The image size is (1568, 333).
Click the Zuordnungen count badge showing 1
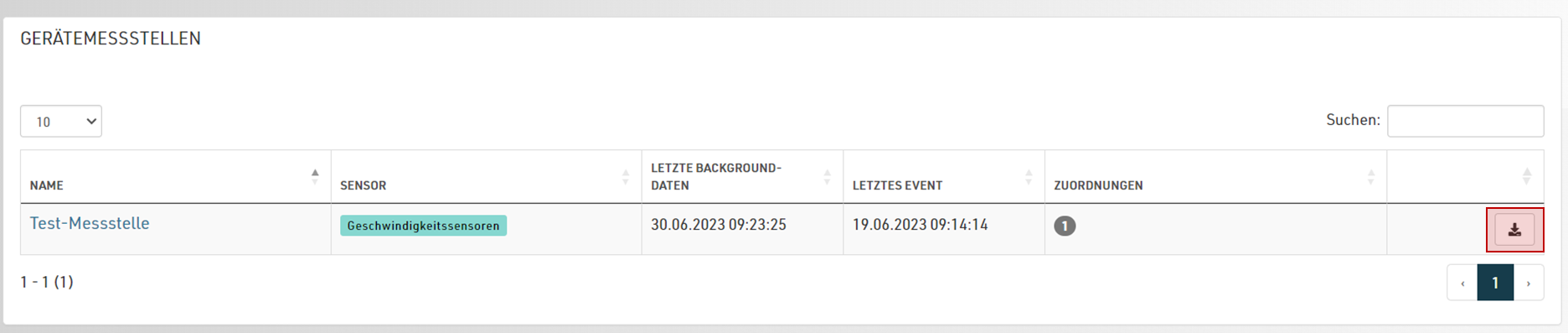[x=1065, y=226]
